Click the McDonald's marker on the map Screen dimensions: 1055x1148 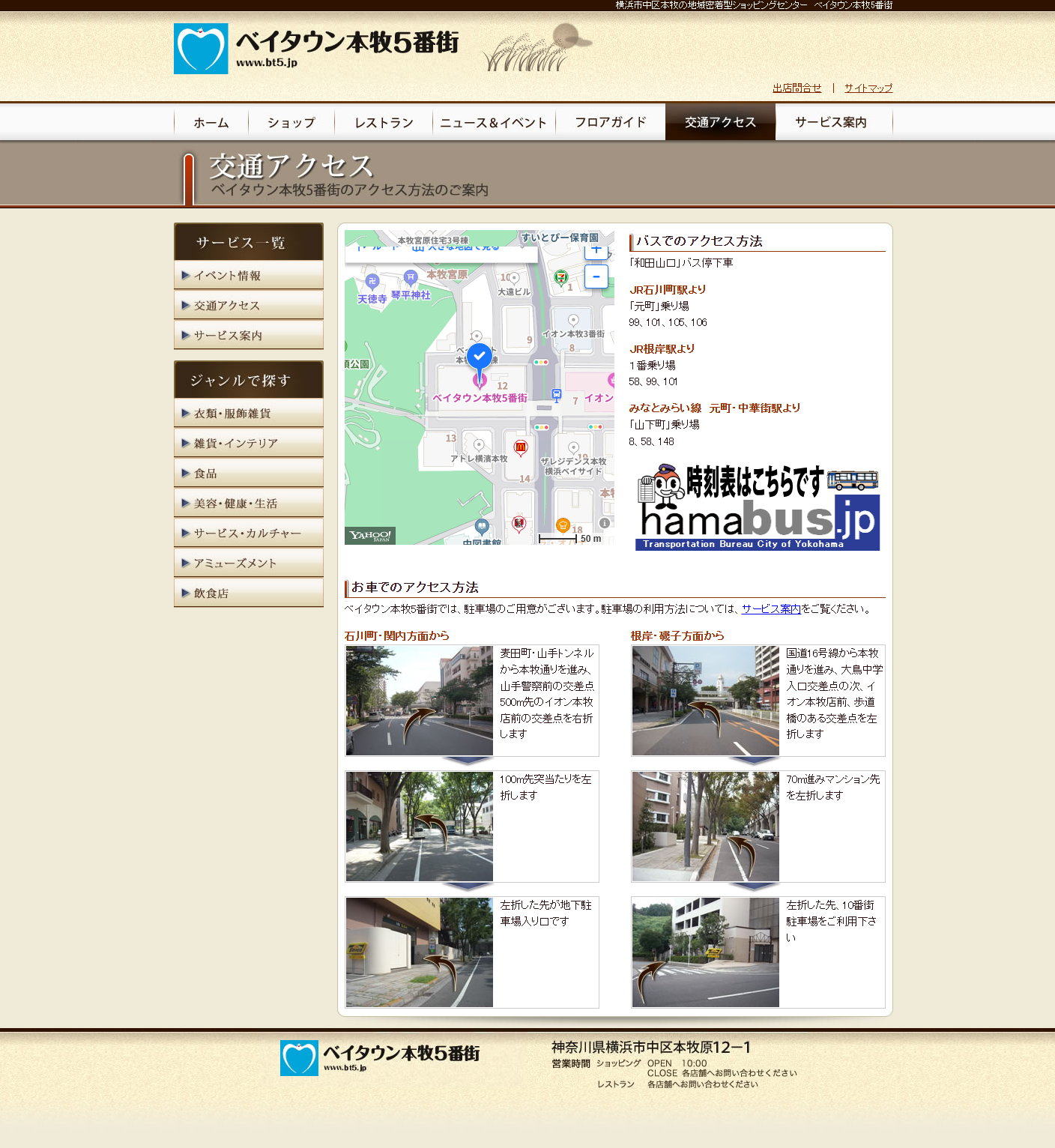[521, 448]
